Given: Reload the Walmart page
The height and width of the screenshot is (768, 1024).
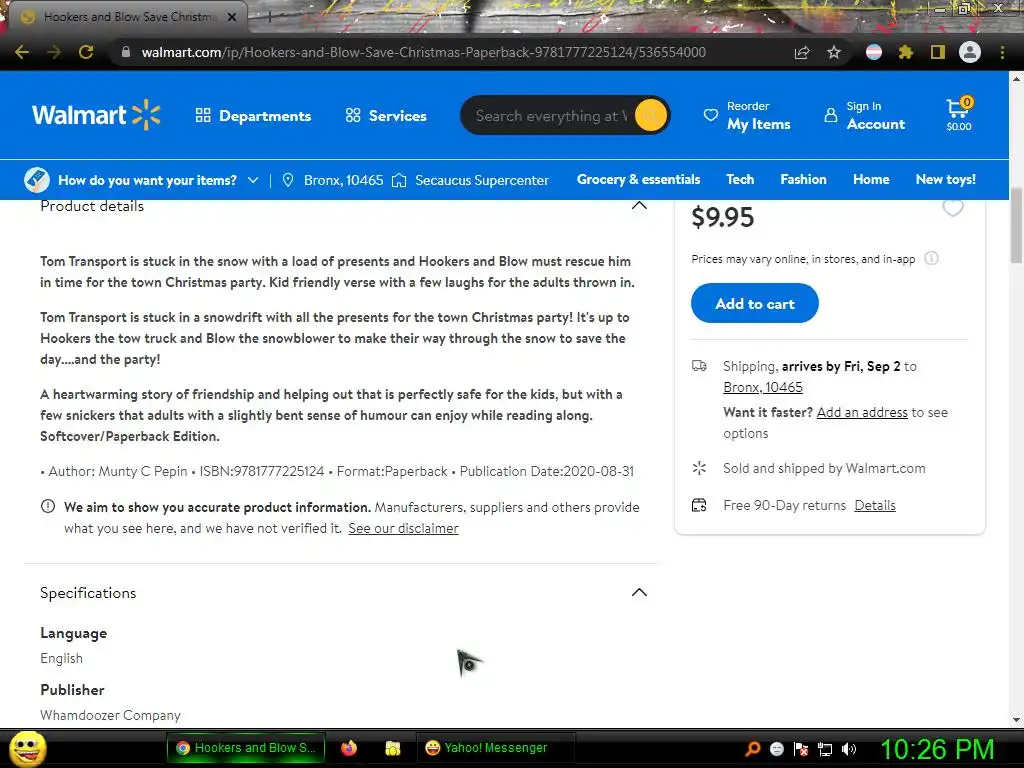Looking at the screenshot, I should click(x=86, y=52).
